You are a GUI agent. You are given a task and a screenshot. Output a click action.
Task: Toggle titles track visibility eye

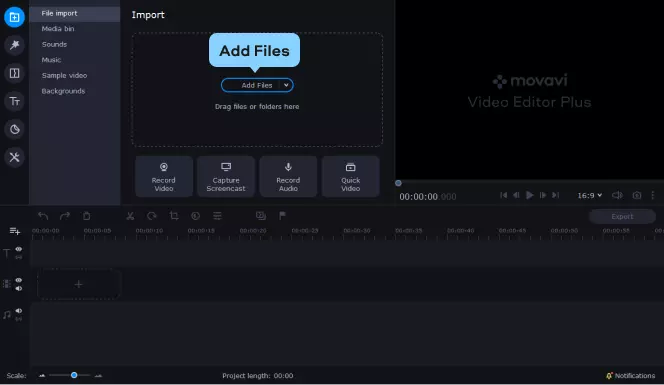[19, 249]
